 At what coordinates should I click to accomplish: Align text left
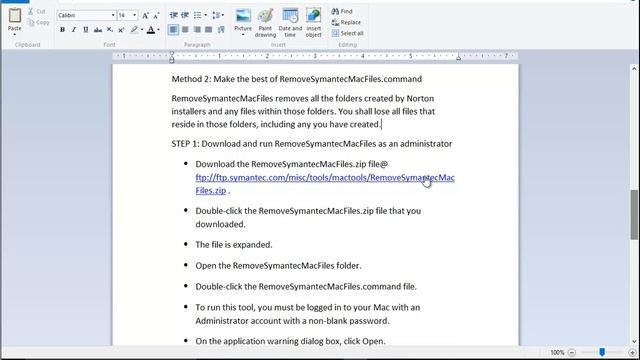click(x=173, y=29)
